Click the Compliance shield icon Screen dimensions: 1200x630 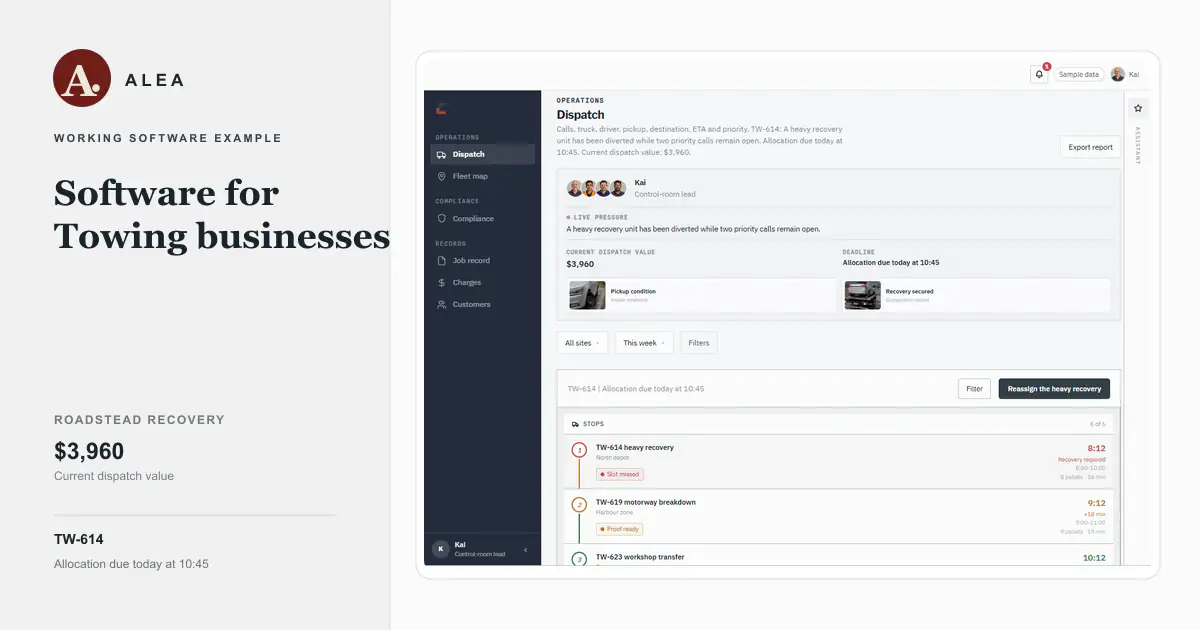click(x=442, y=218)
